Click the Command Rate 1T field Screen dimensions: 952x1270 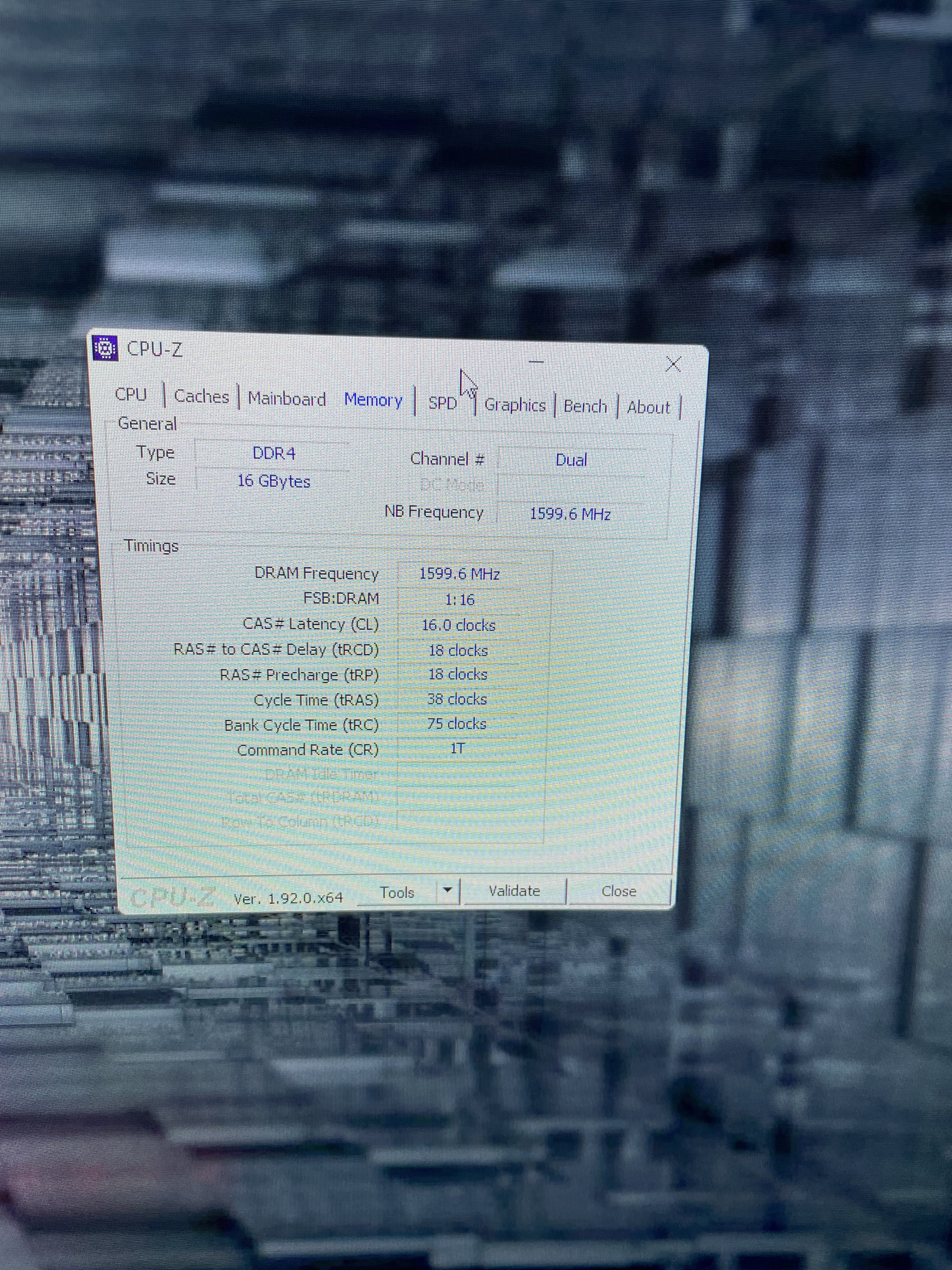pyautogui.click(x=457, y=748)
